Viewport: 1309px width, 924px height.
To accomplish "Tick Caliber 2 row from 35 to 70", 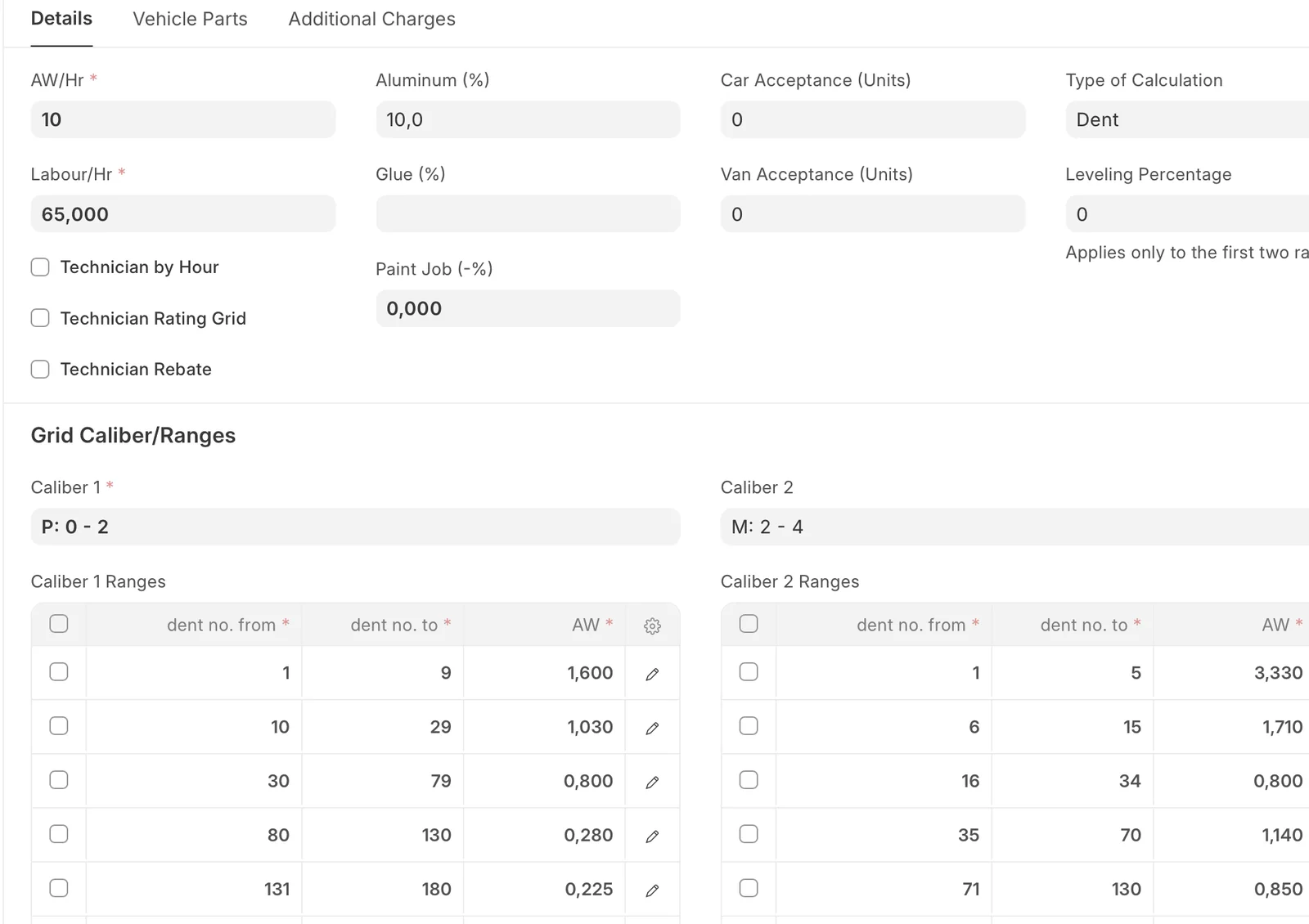I will (x=749, y=834).
